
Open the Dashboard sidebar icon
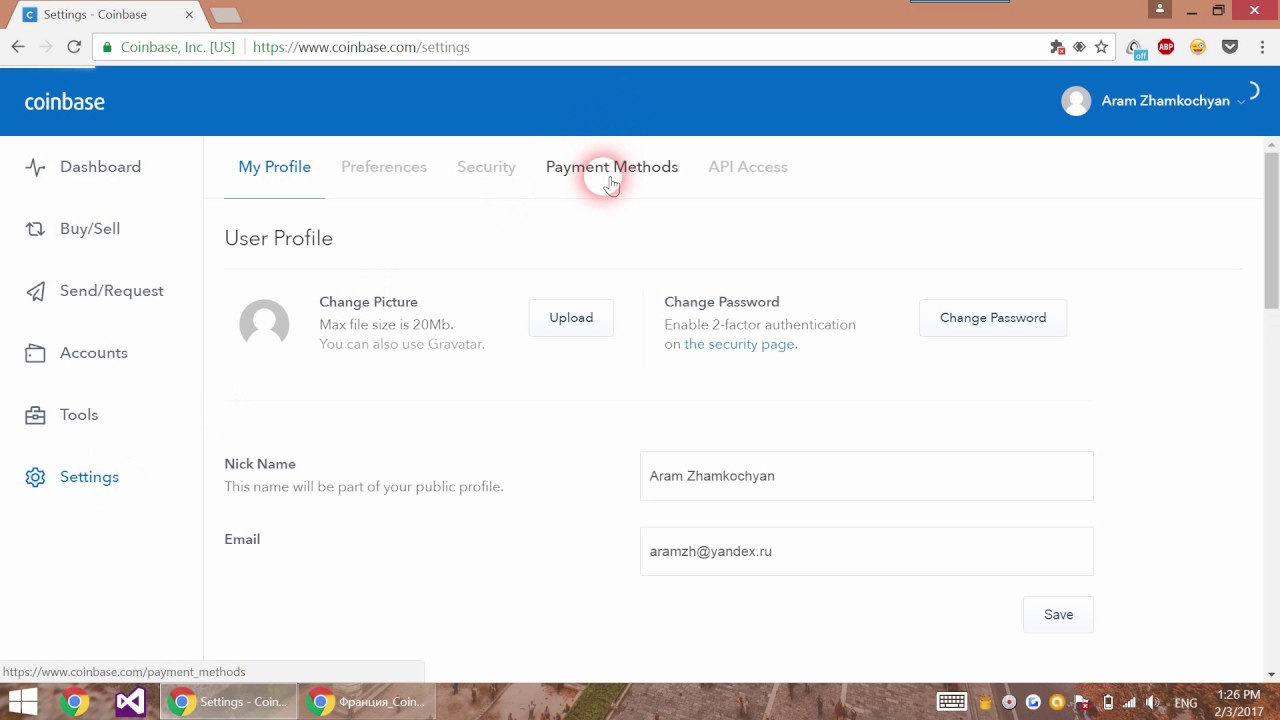[35, 167]
